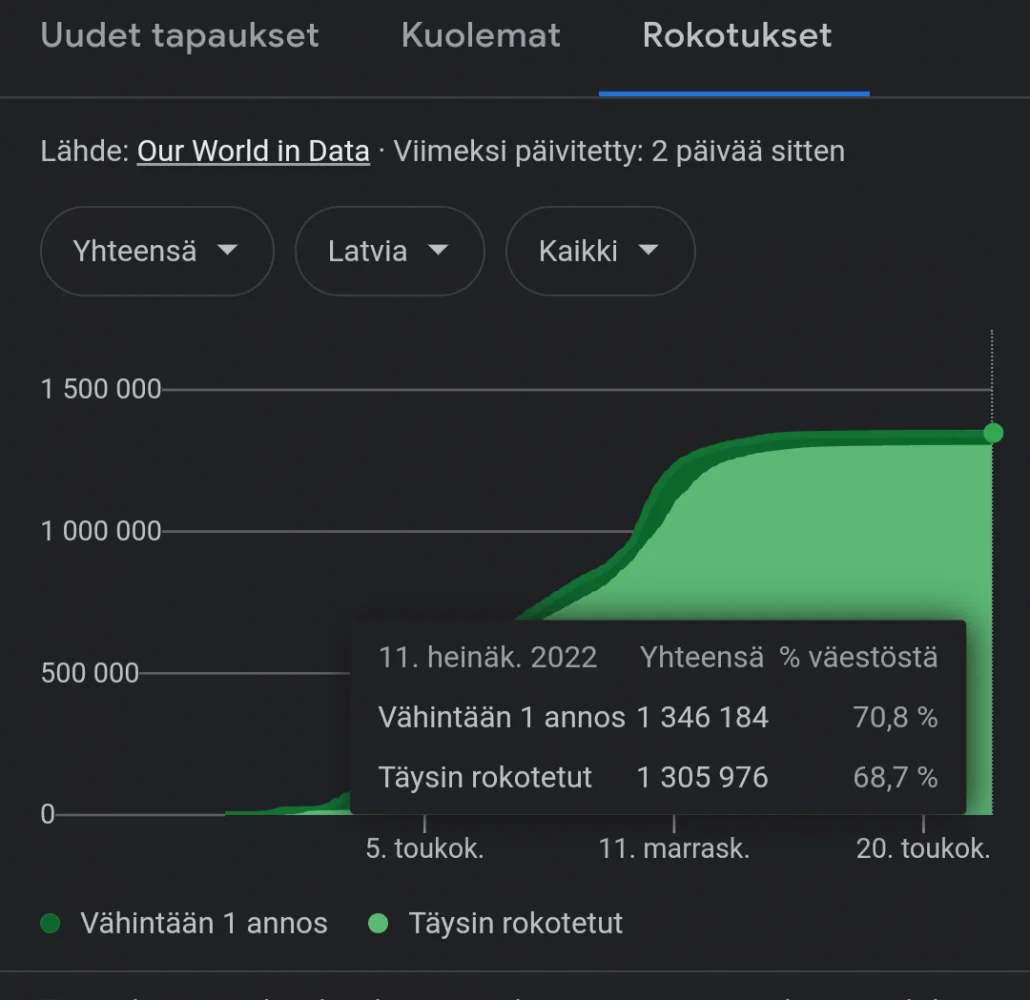Click the Täysin rokotetut legend label

point(515,923)
